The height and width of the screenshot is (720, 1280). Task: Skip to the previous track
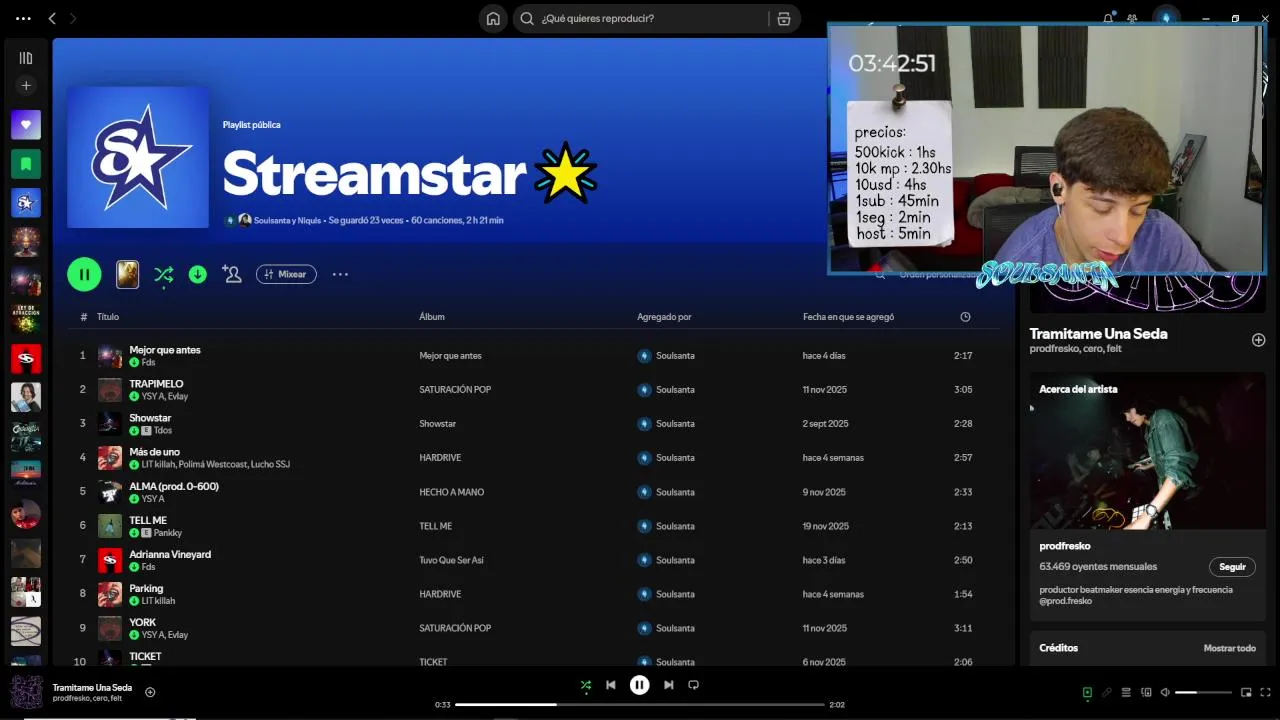pyautogui.click(x=611, y=685)
